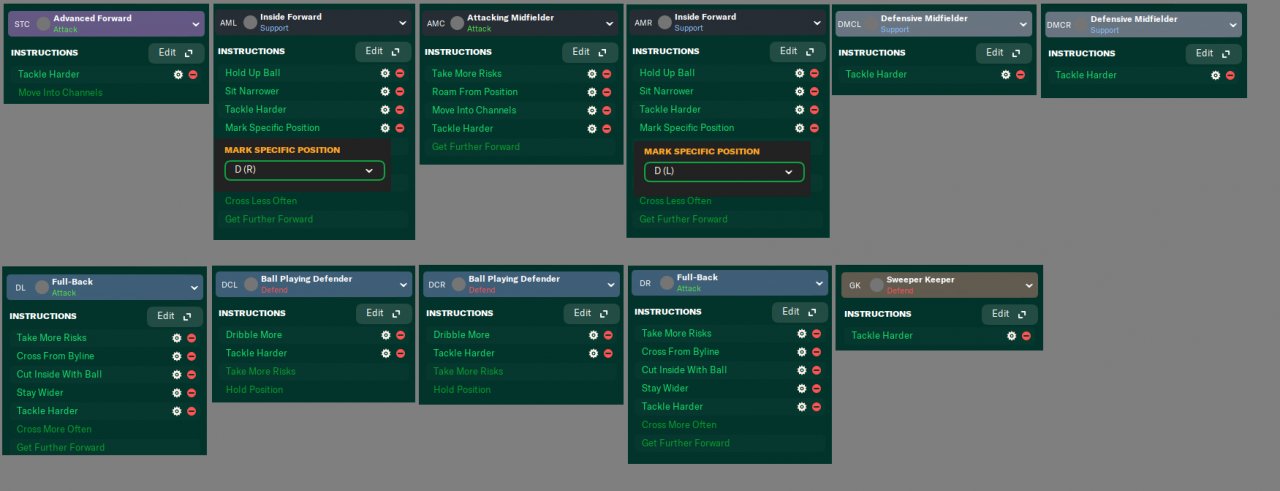The width and height of the screenshot is (1280, 491).
Task: Edit instructions for AMC Attacking Midfielder
Action: click(590, 52)
